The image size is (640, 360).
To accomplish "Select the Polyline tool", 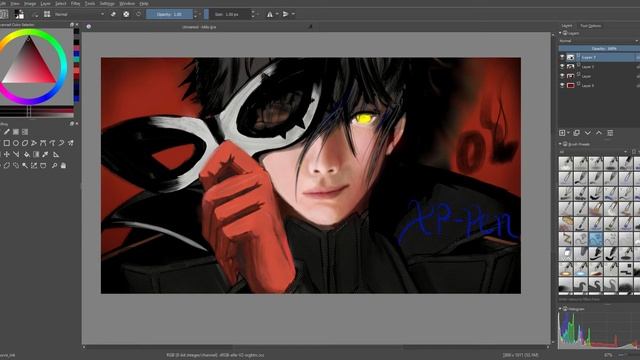I will [34, 143].
